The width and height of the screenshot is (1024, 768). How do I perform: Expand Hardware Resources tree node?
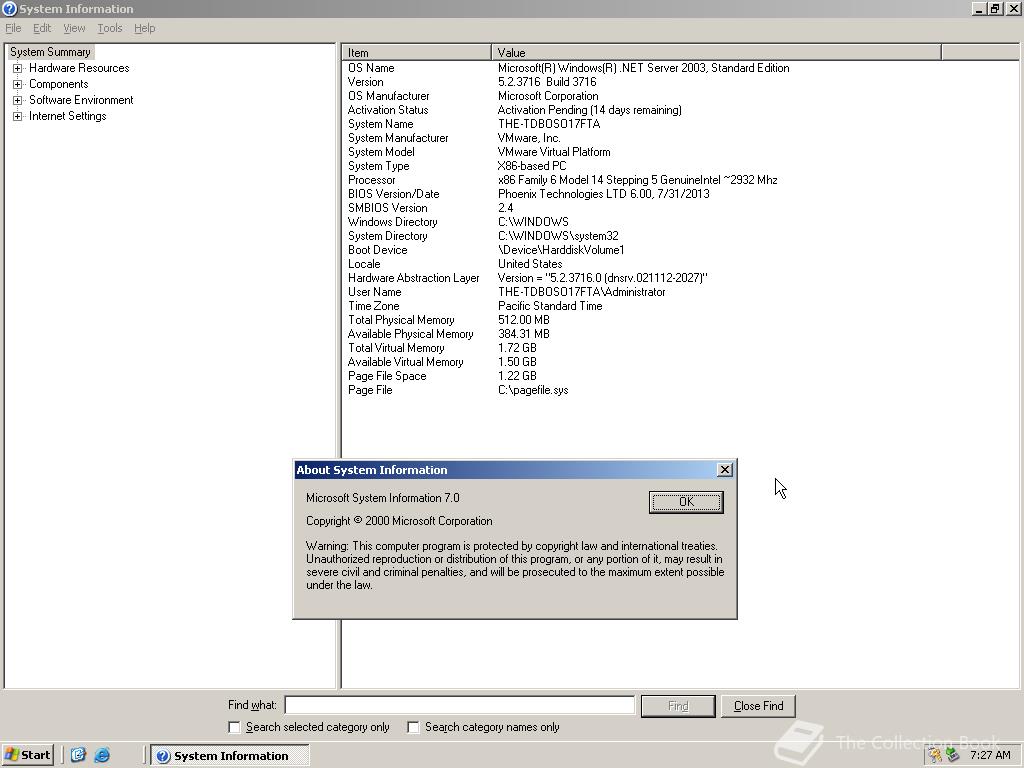18,68
